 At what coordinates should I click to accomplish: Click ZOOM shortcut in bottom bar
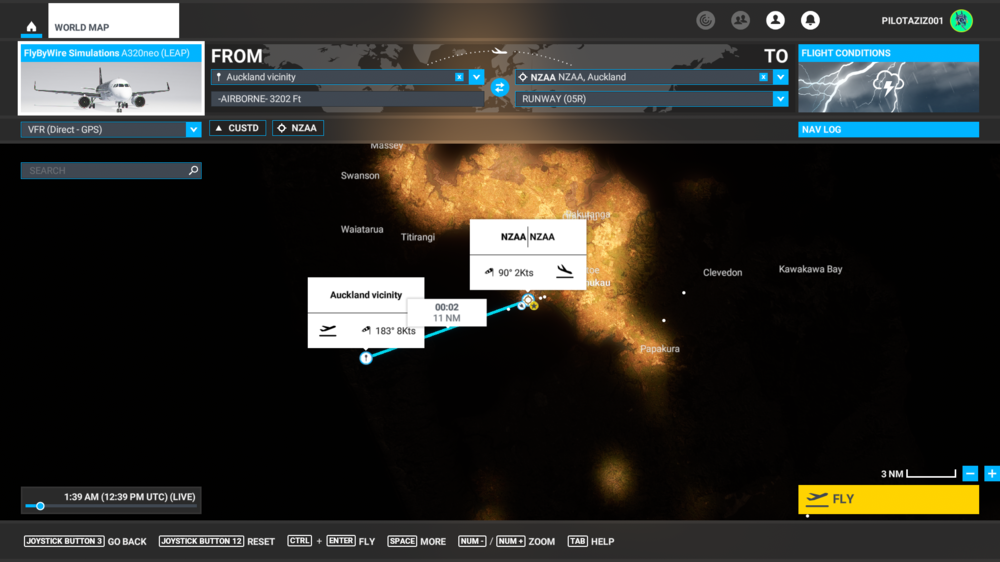pyautogui.click(x=541, y=542)
